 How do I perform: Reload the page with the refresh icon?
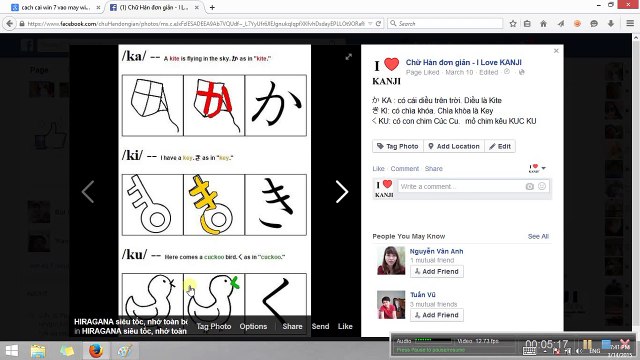(x=378, y=24)
